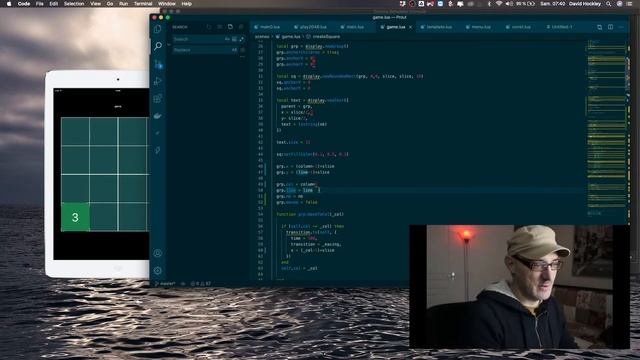Image resolution: width=640 pixels, height=360 pixels.
Task: Open the Accounts icon in activity bar
Action: point(158,253)
